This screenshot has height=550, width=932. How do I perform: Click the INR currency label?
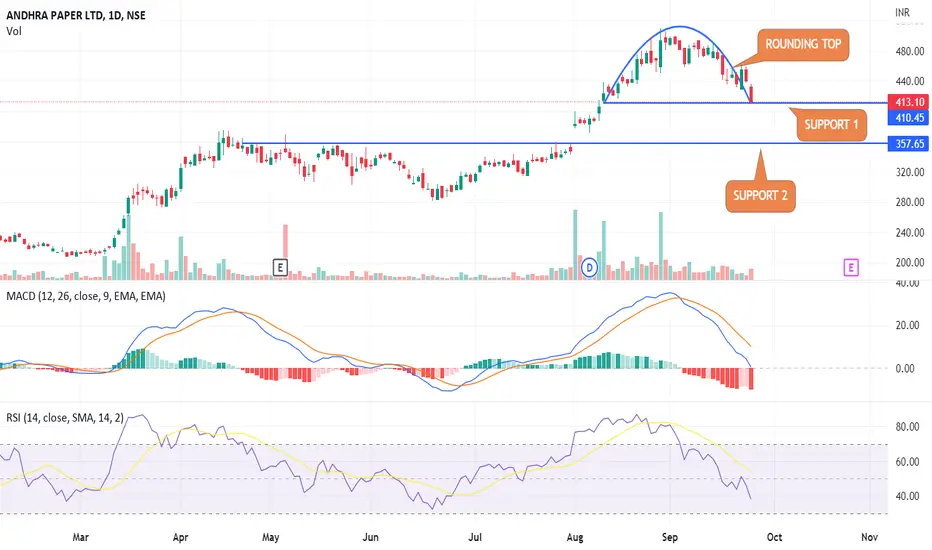click(902, 12)
